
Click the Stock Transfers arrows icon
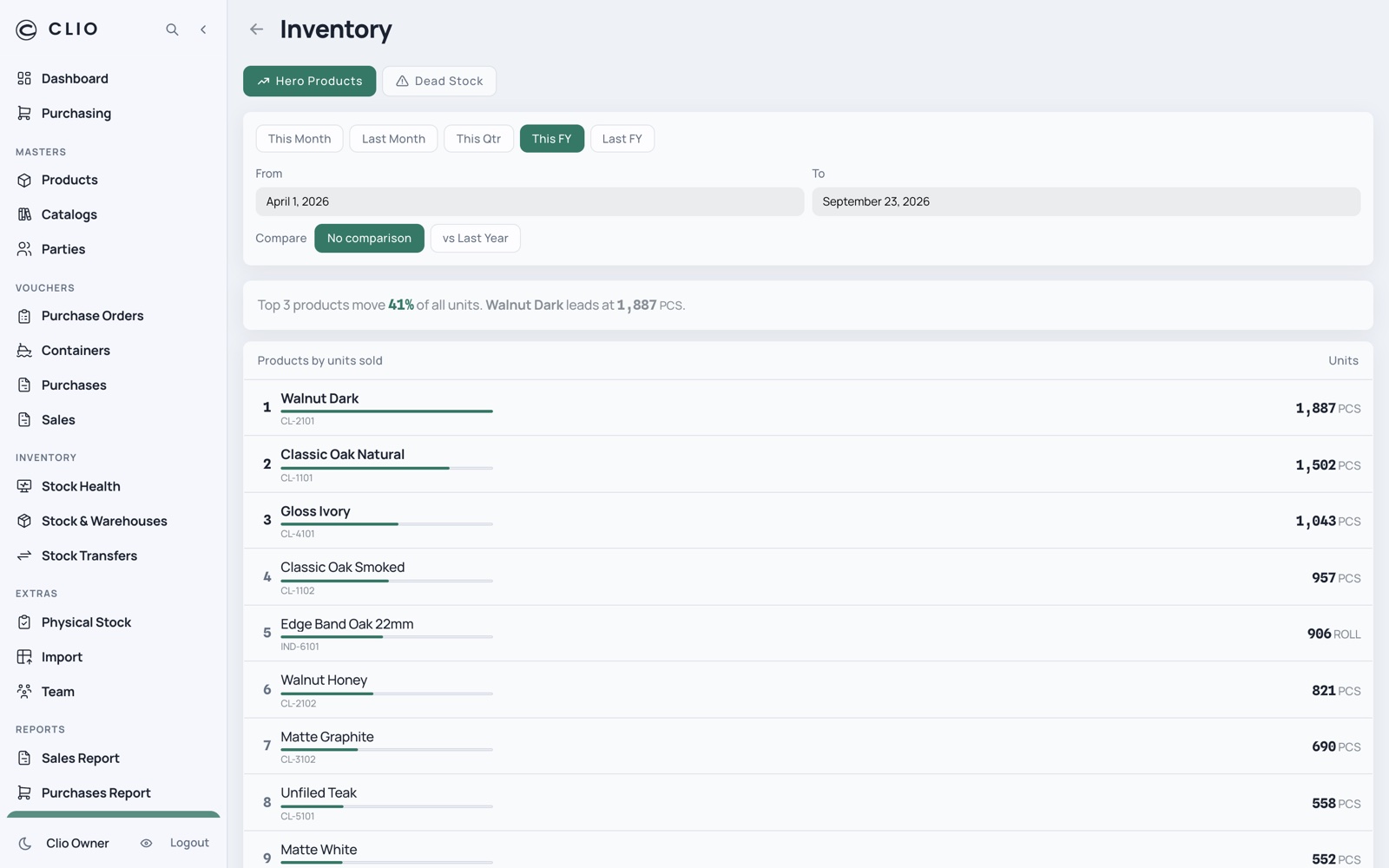point(24,556)
